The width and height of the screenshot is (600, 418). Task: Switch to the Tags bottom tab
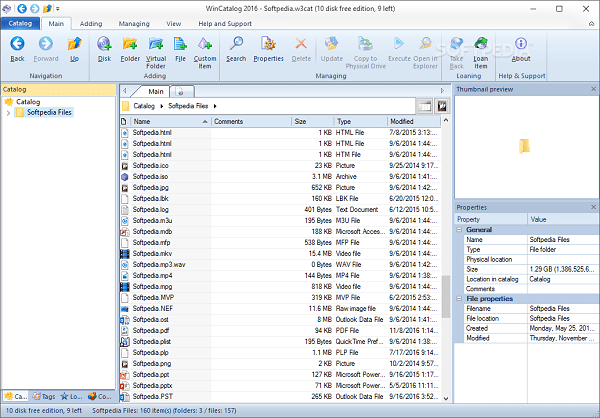(44, 396)
